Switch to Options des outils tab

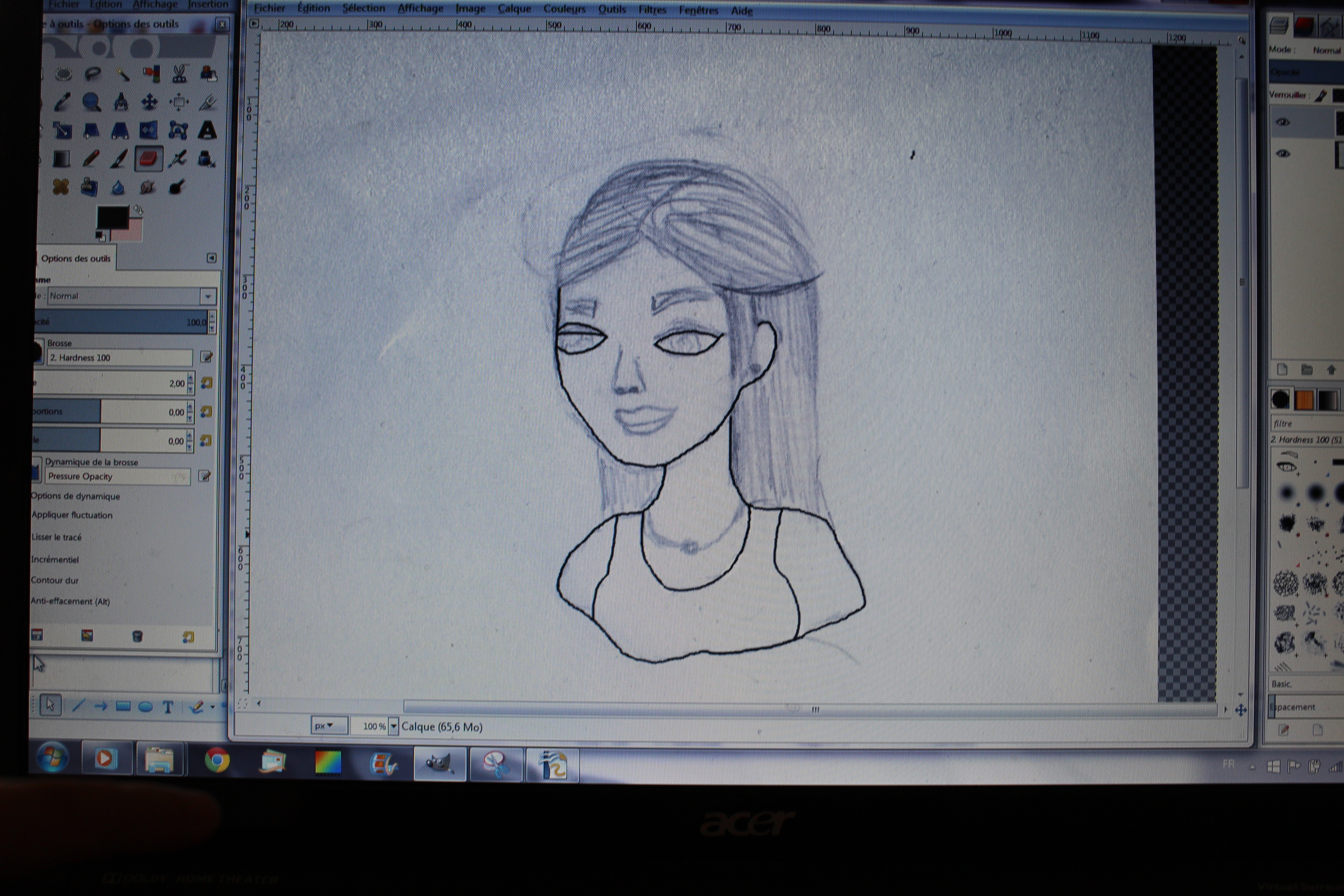pyautogui.click(x=75, y=258)
